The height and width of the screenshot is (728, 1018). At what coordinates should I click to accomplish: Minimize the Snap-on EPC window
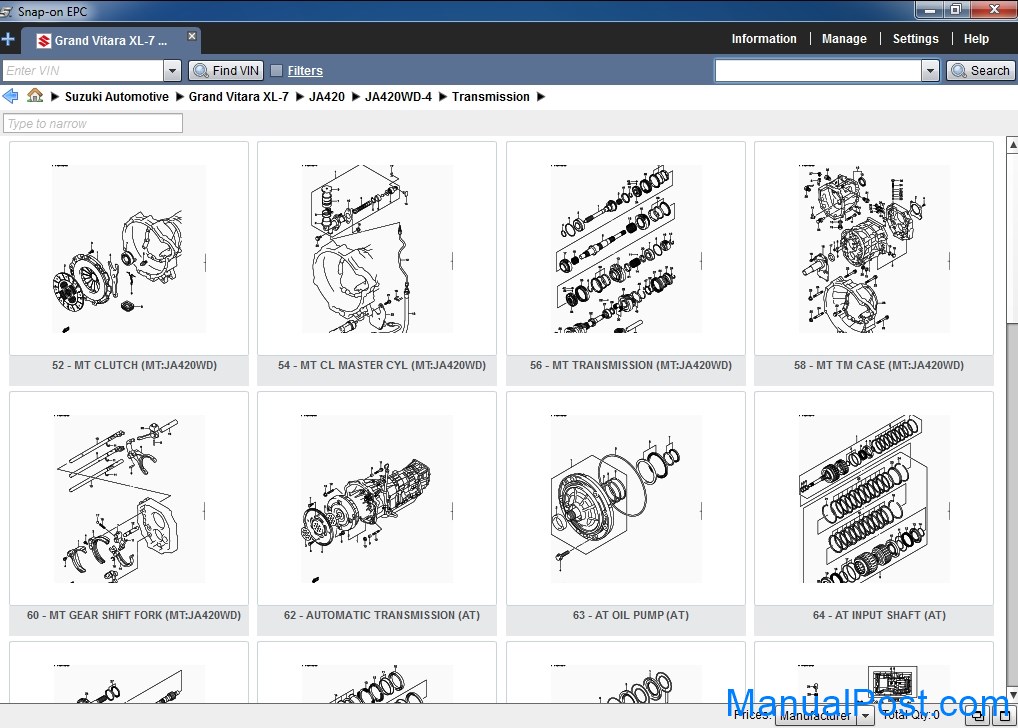pos(930,9)
